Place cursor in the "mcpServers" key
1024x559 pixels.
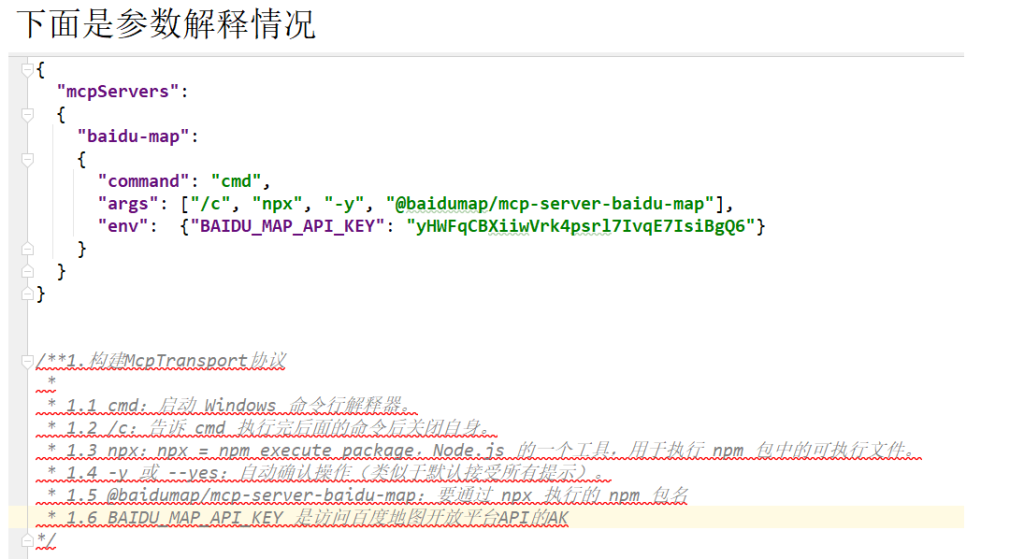click(117, 92)
